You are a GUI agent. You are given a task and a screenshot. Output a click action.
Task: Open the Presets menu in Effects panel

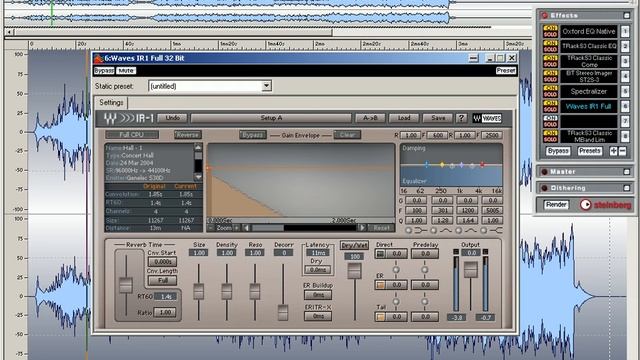click(x=590, y=151)
